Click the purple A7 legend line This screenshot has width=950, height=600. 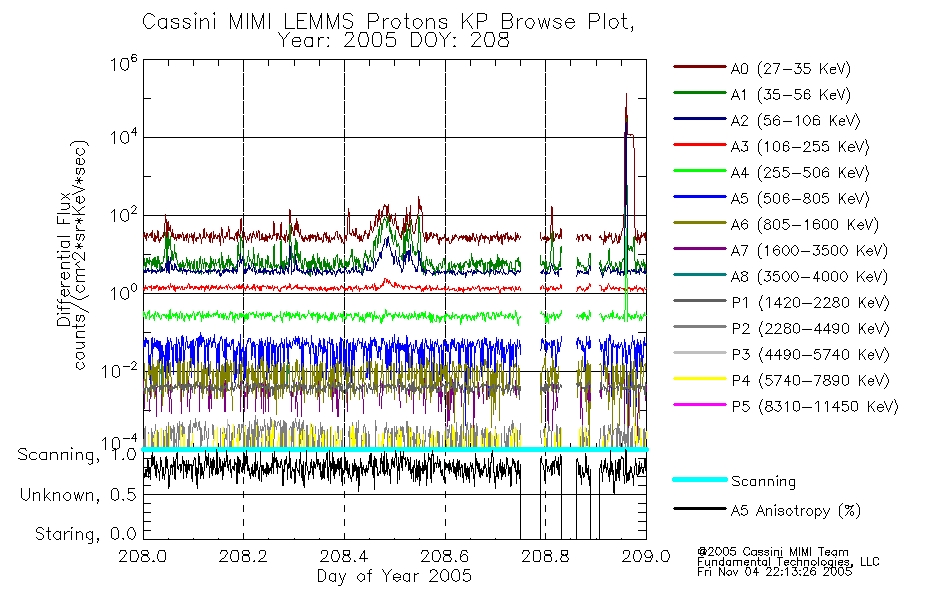coord(700,248)
